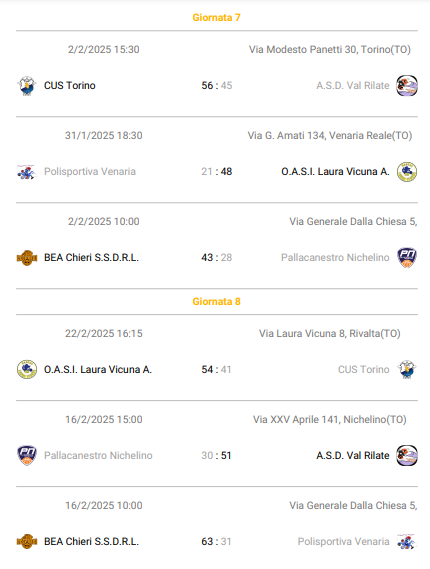This screenshot has width=430, height=569.
Task: Click the O.A.S.I. Laura Vicuna logo in Giornata 8
Action: point(27,369)
